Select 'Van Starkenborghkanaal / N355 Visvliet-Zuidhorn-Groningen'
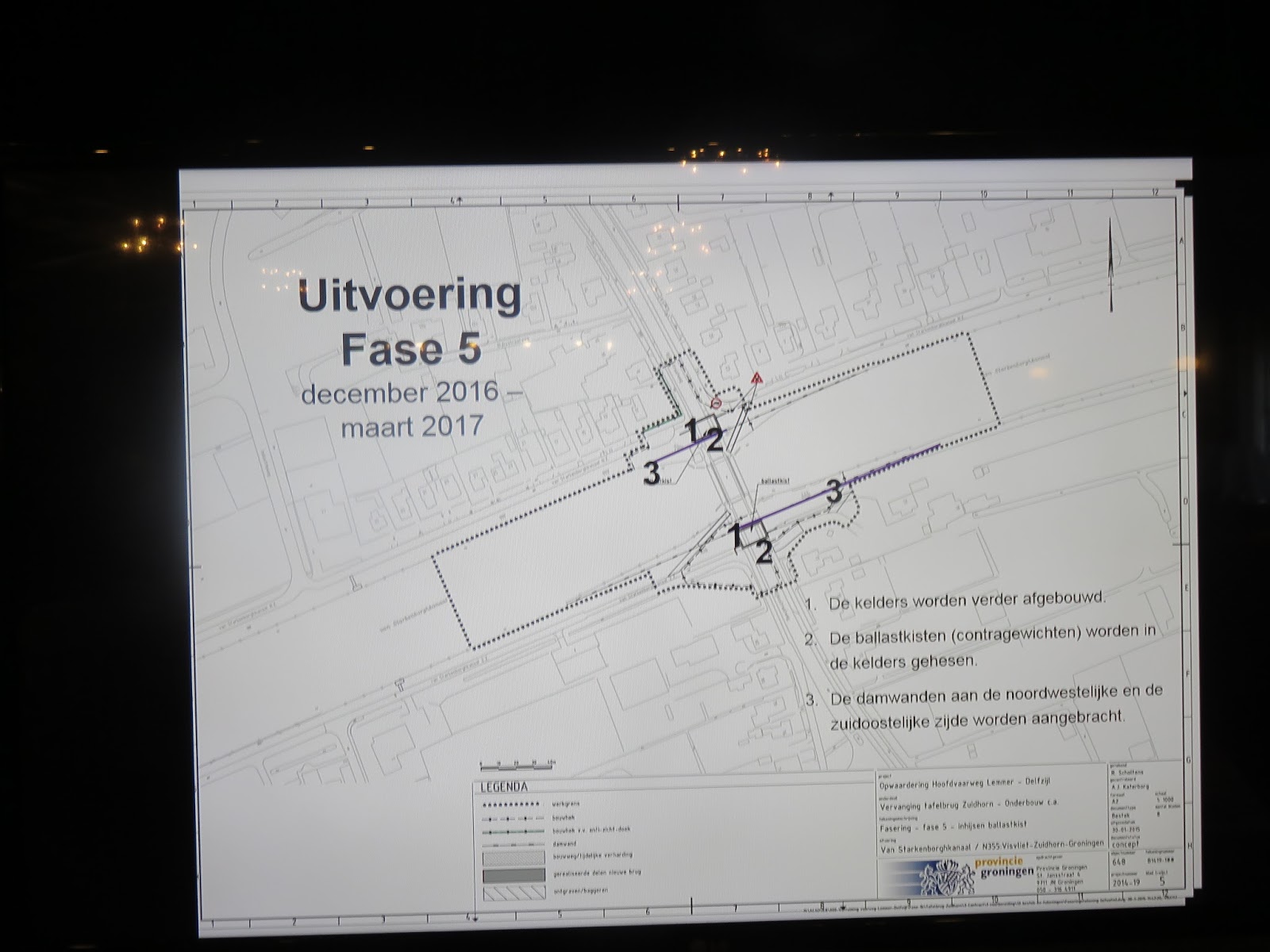 (991, 846)
